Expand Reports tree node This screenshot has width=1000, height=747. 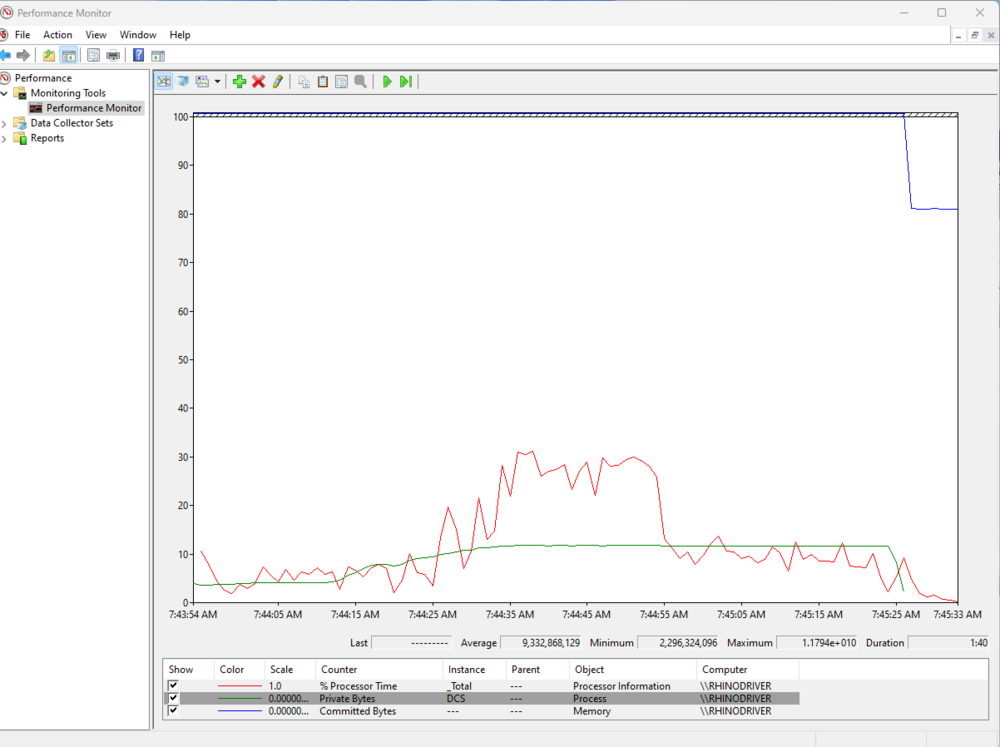[x=4, y=138]
